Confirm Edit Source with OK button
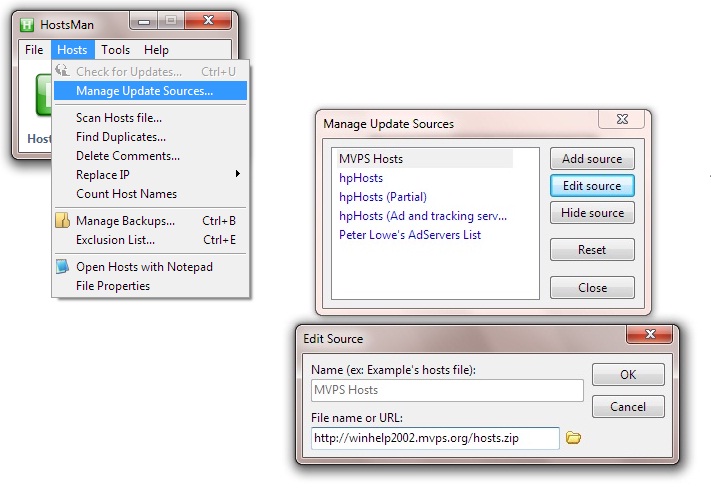The width and height of the screenshot is (711, 501). click(628, 375)
